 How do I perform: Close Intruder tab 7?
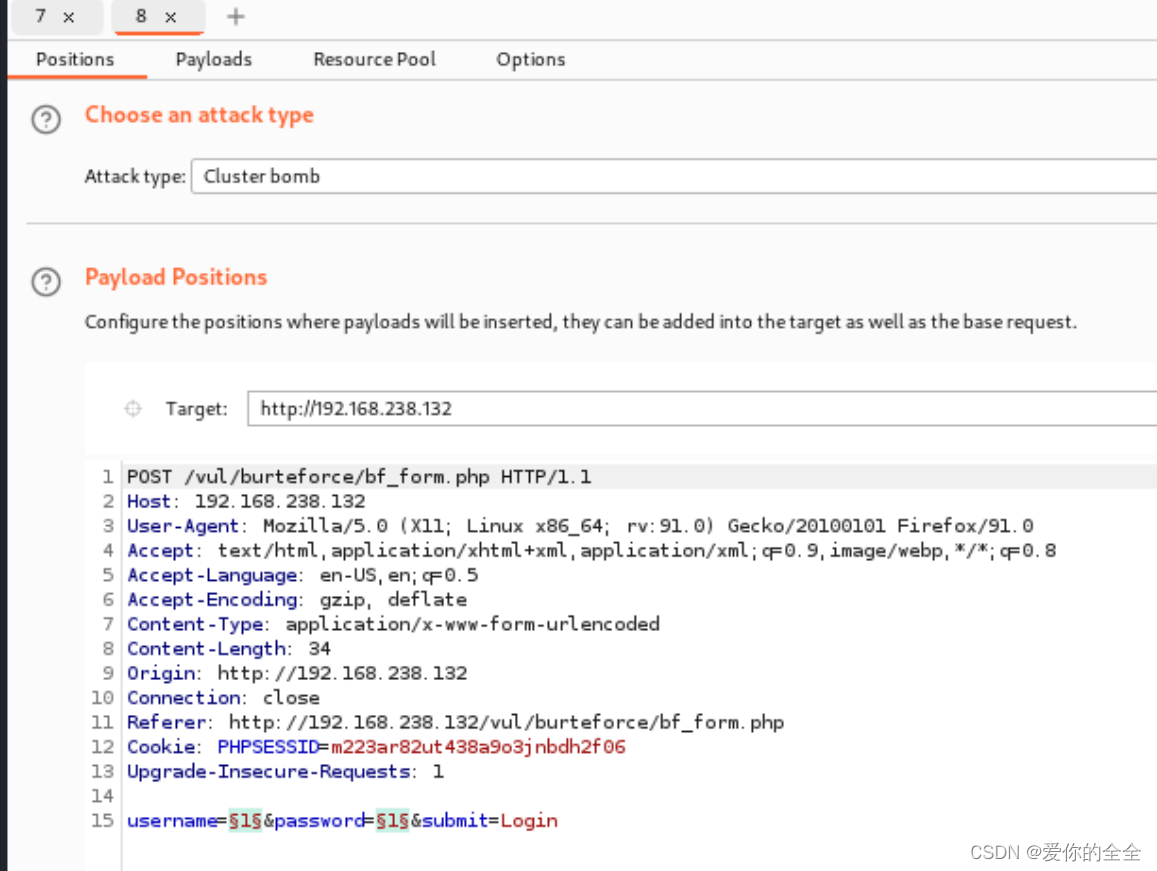click(69, 17)
